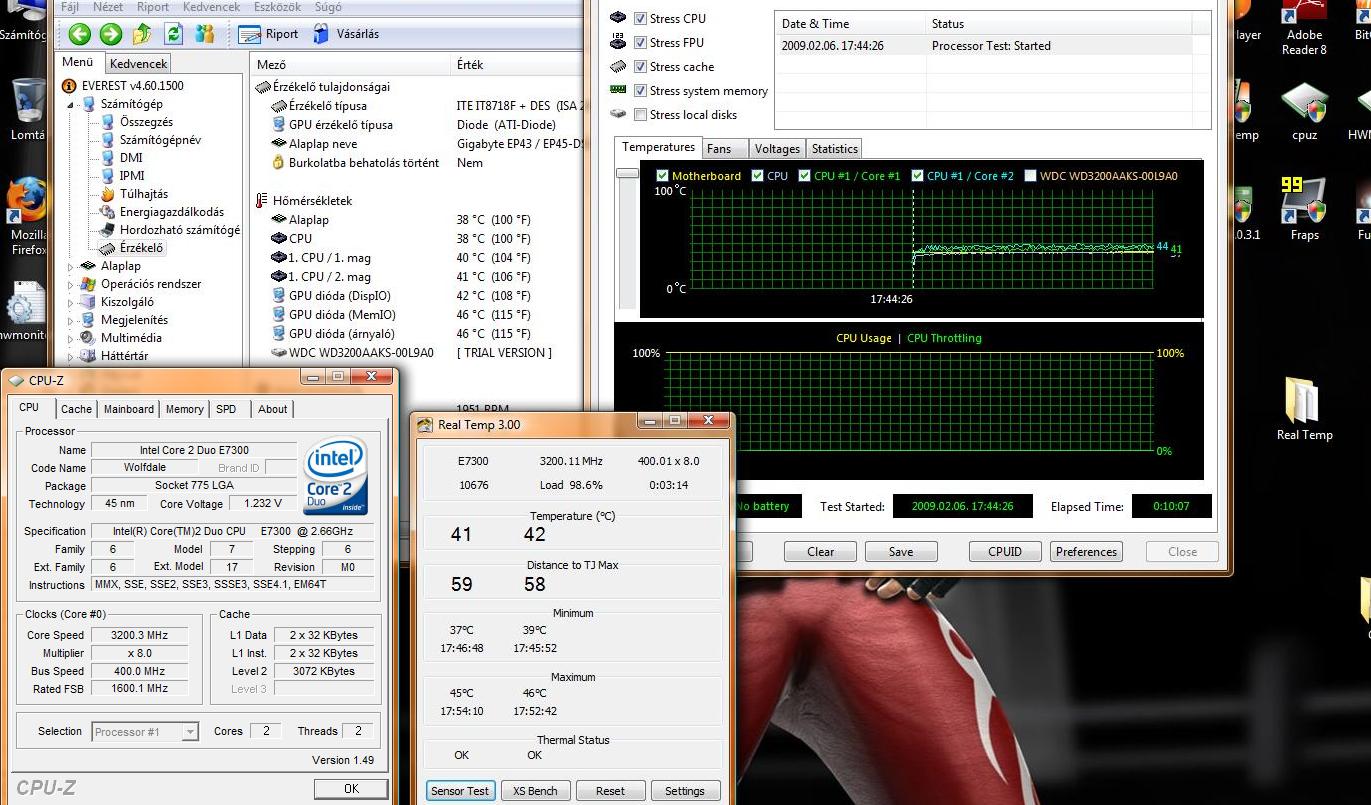
Task: Switch to the Voltages tab
Action: [777, 149]
